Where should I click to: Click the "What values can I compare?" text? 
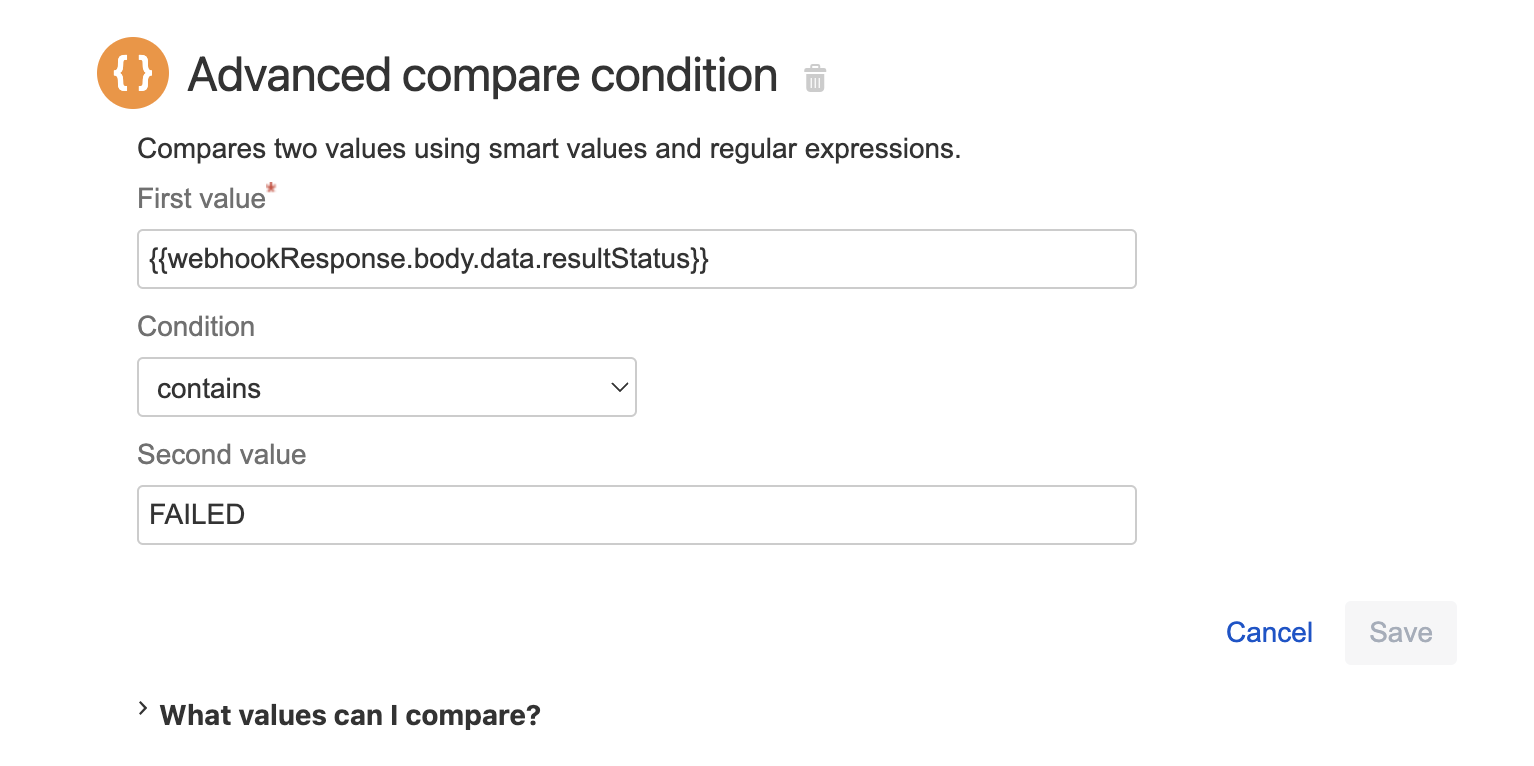[350, 715]
